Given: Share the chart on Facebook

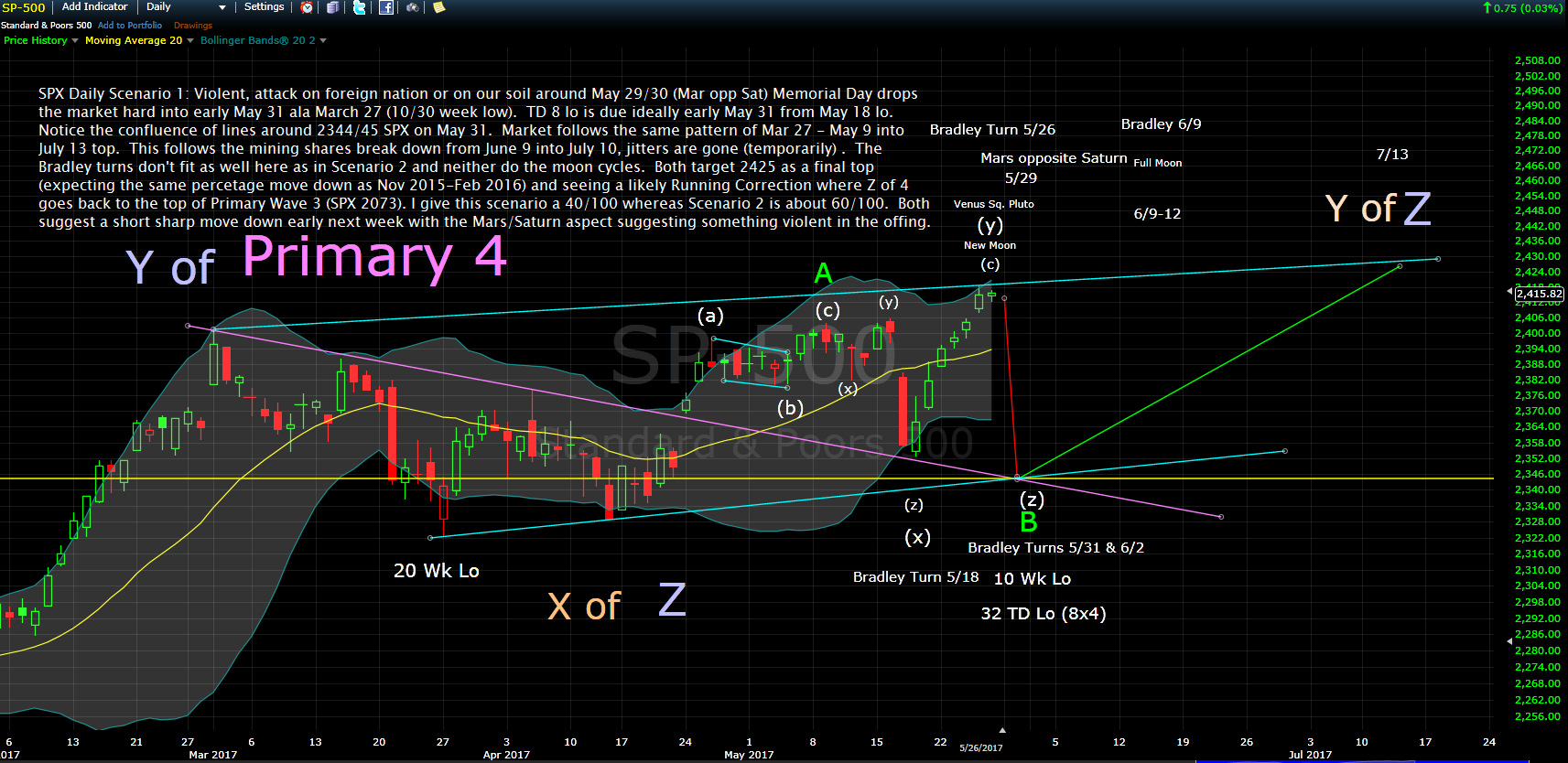Looking at the screenshot, I should pos(386,7).
